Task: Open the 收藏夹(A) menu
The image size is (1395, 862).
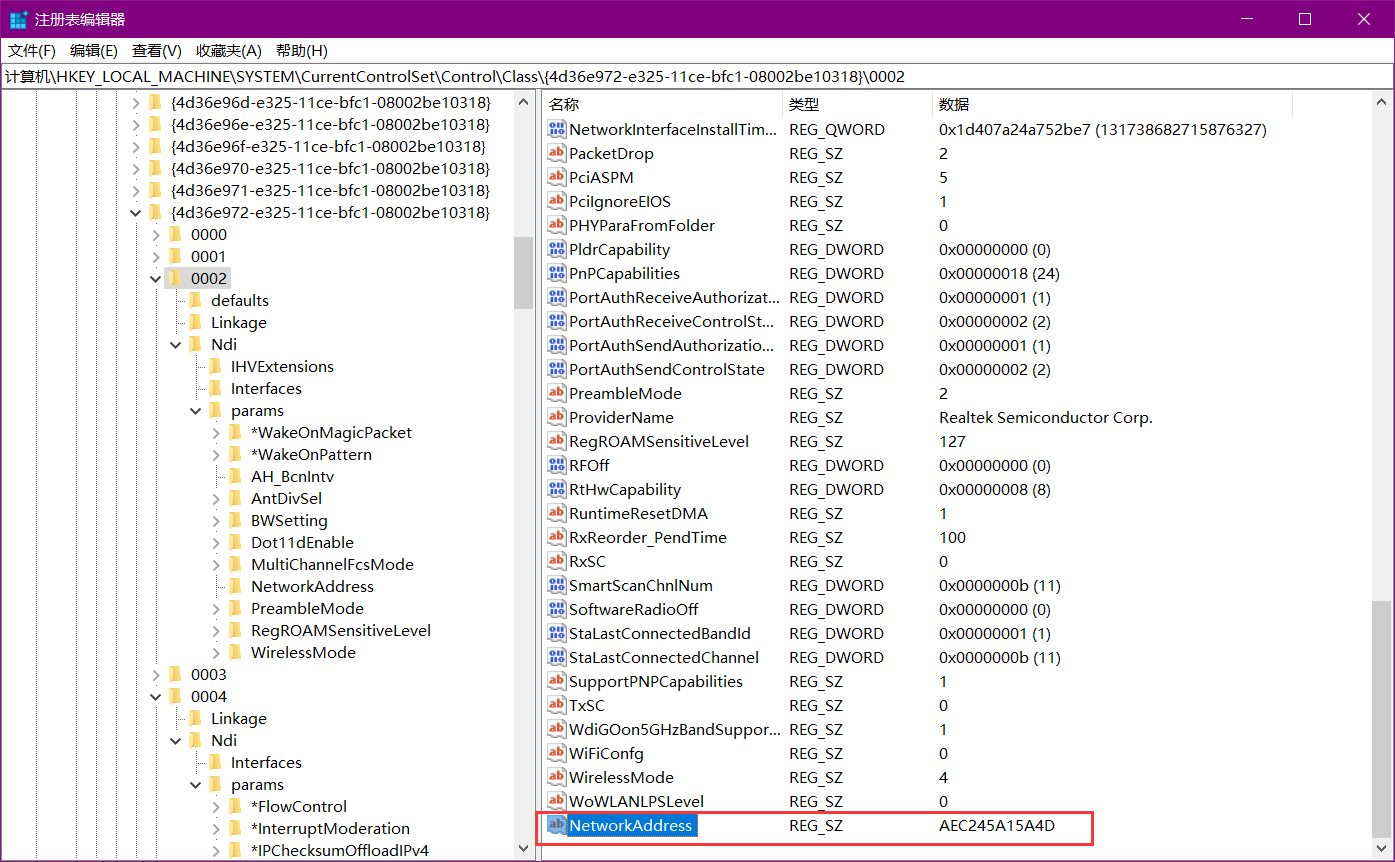Action: tap(229, 50)
